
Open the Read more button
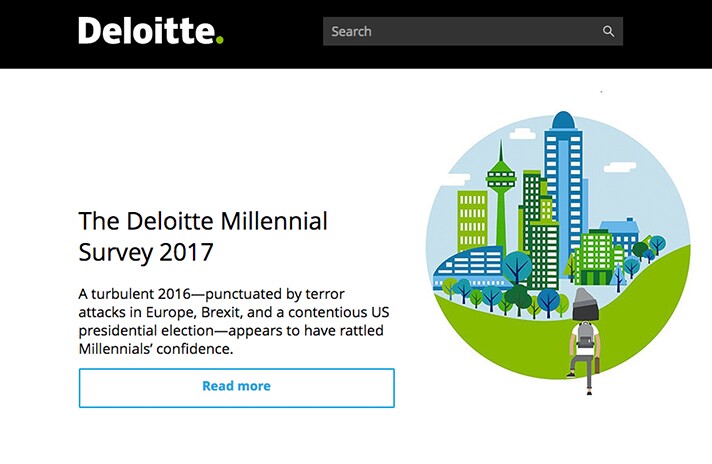(237, 388)
